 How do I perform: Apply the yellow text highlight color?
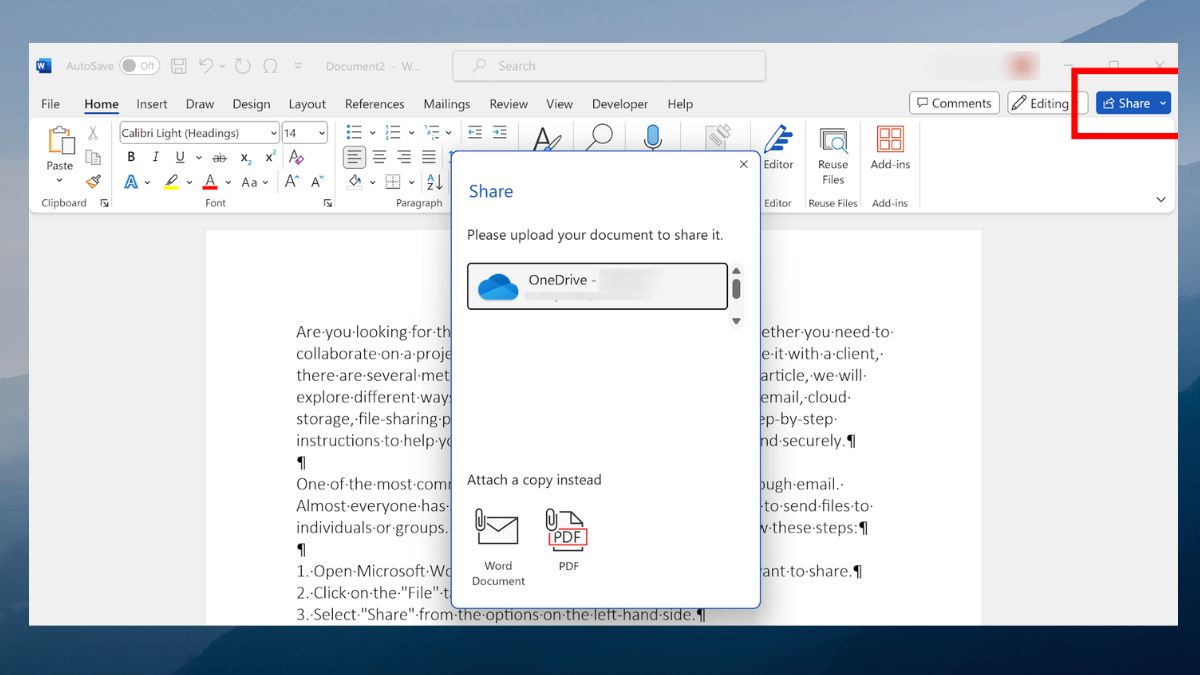[172, 182]
